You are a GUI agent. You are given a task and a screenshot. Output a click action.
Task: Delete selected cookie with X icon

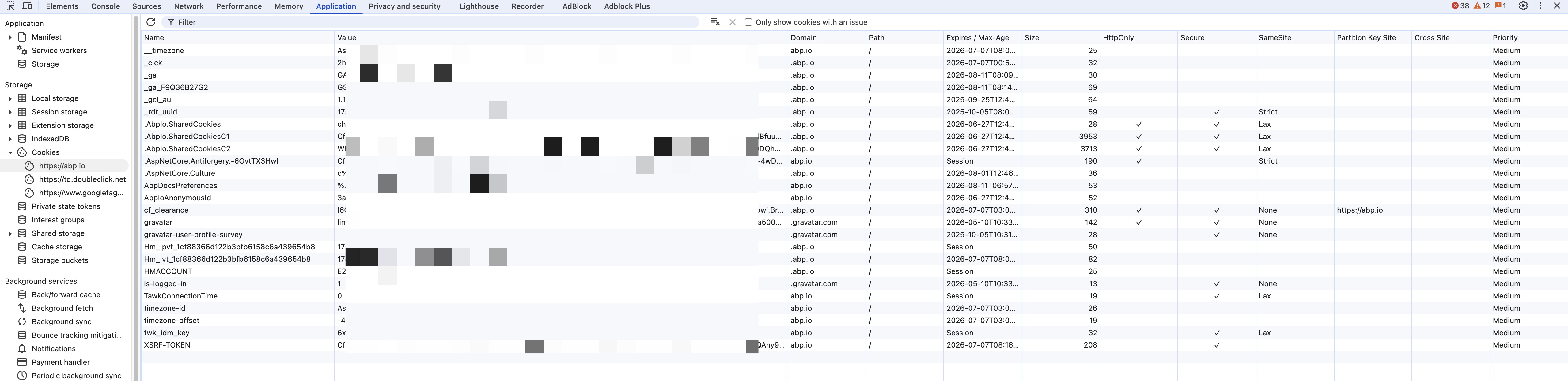pyautogui.click(x=732, y=22)
